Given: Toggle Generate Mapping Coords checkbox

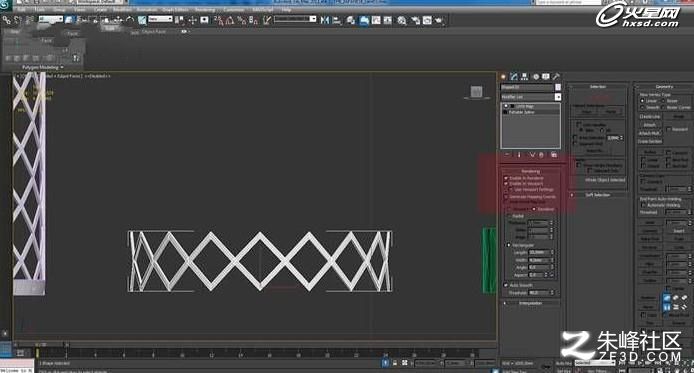Looking at the screenshot, I should (x=506, y=196).
